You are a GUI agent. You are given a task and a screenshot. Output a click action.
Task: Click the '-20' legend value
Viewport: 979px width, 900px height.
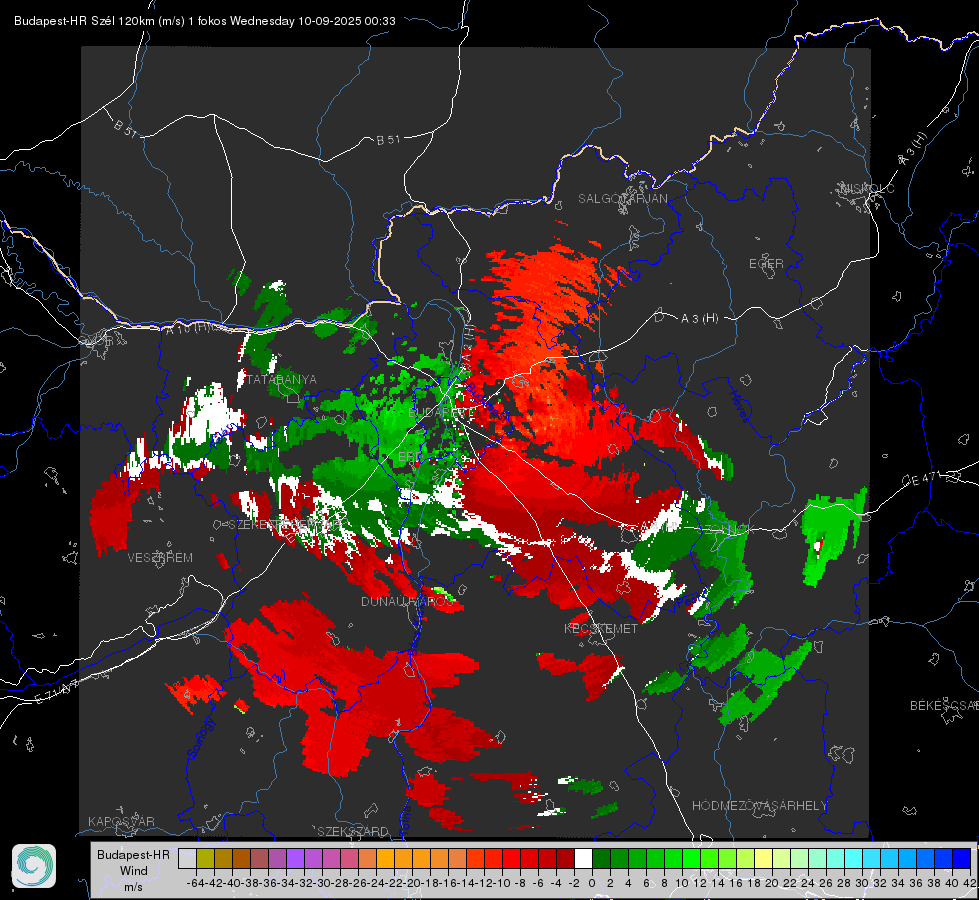[412, 883]
